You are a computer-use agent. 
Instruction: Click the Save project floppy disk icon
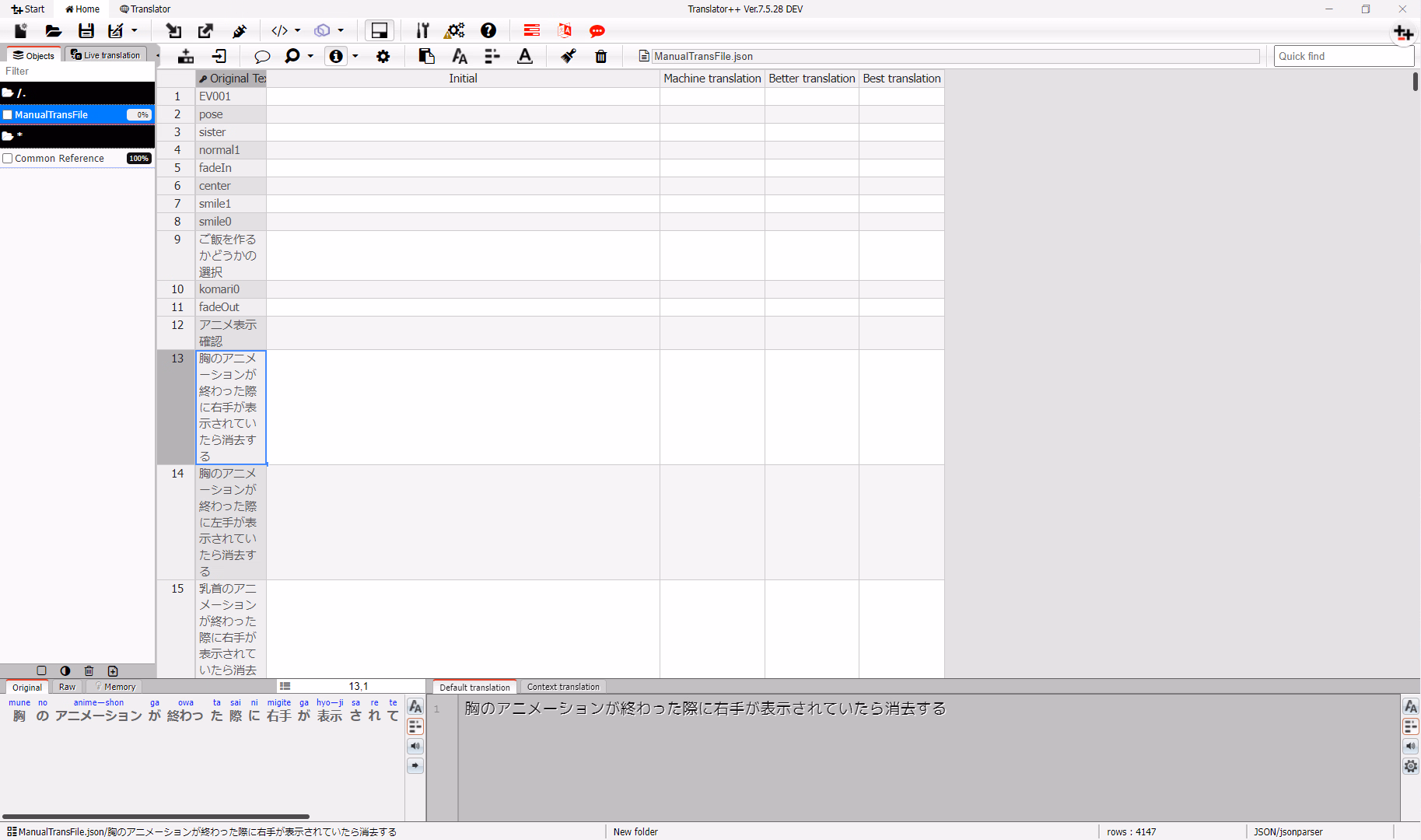tap(86, 31)
